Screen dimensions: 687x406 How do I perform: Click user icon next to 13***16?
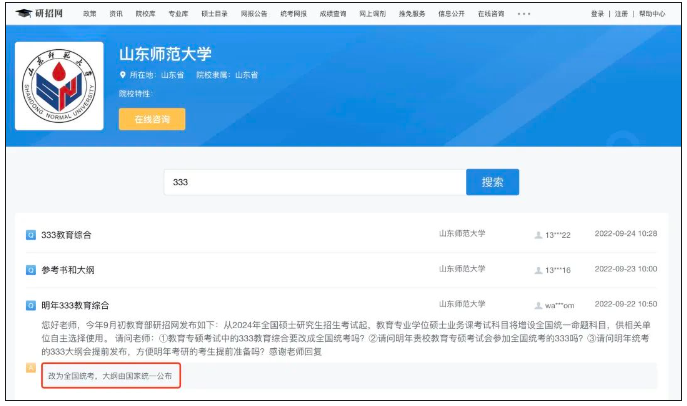538,270
